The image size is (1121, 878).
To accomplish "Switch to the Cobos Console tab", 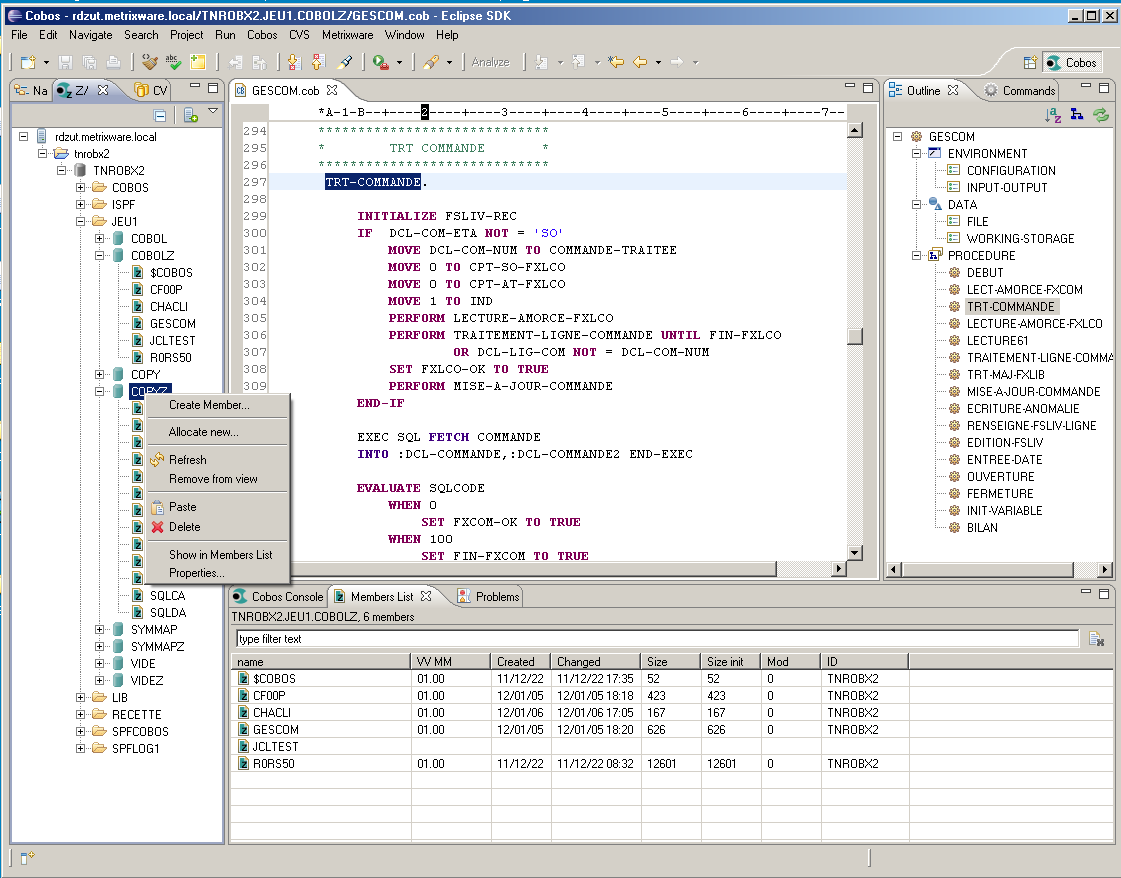I will pyautogui.click(x=279, y=596).
